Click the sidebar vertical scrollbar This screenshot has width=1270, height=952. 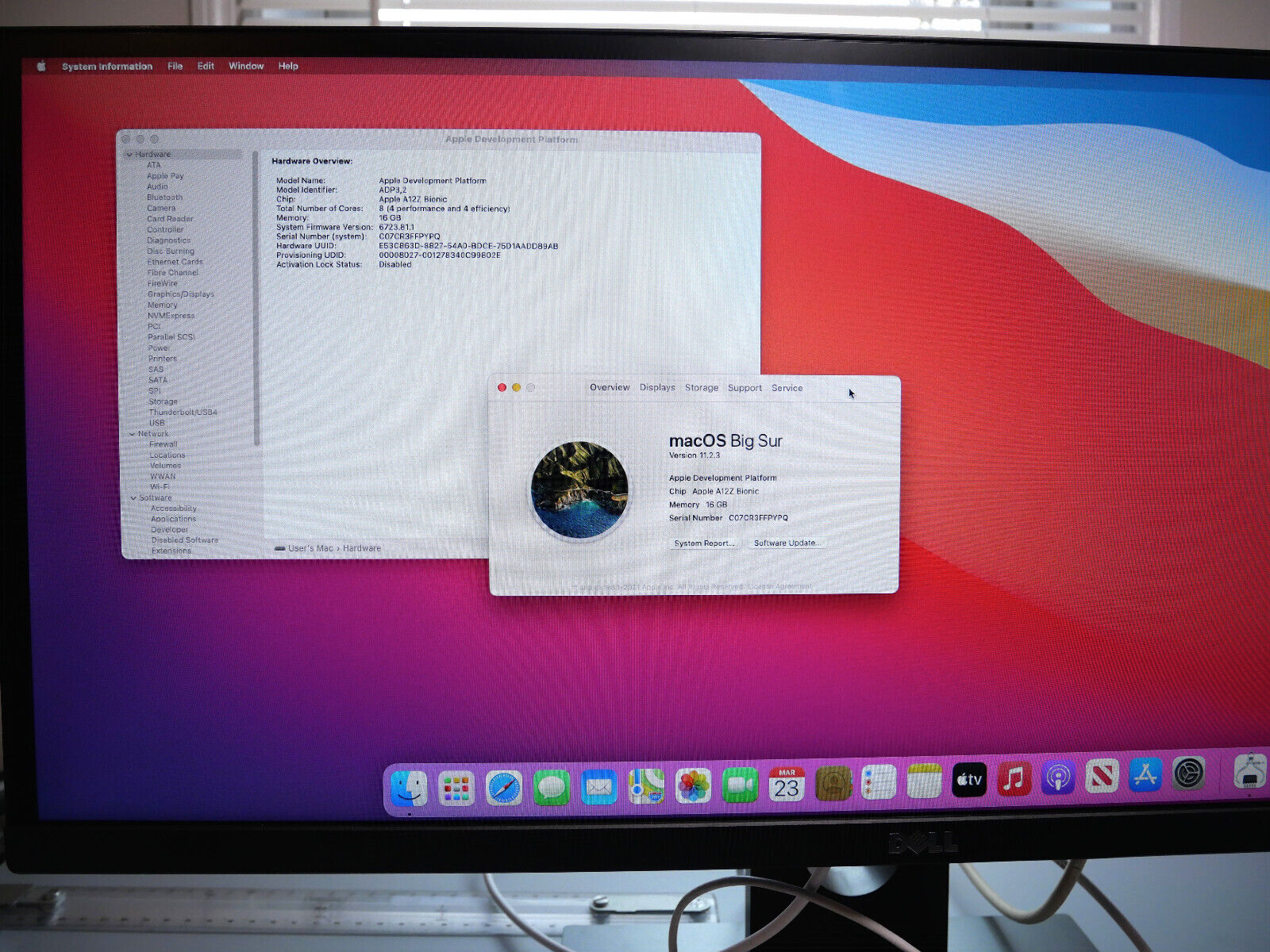[256, 297]
